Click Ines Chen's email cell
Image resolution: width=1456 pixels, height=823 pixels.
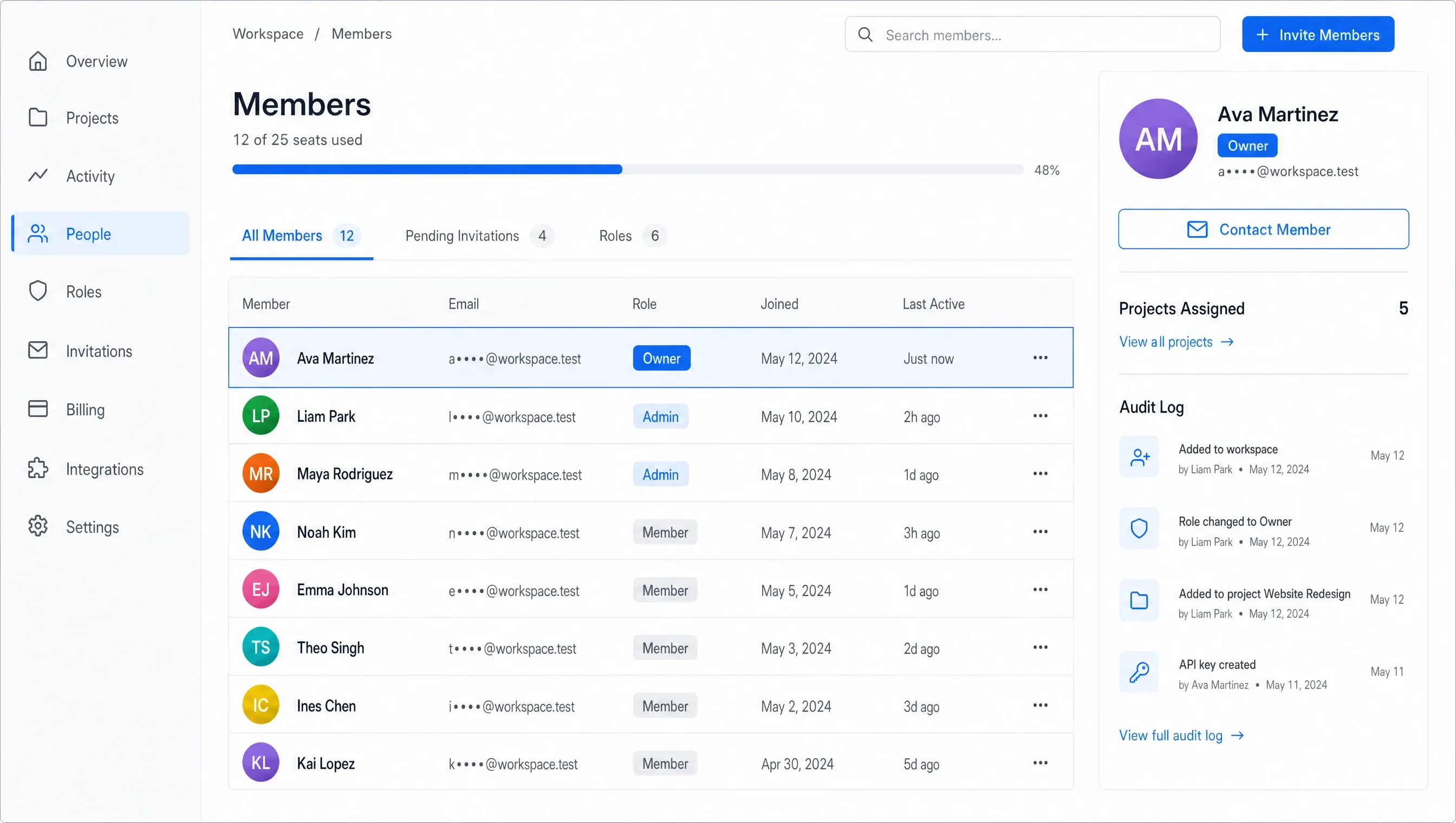click(511, 707)
